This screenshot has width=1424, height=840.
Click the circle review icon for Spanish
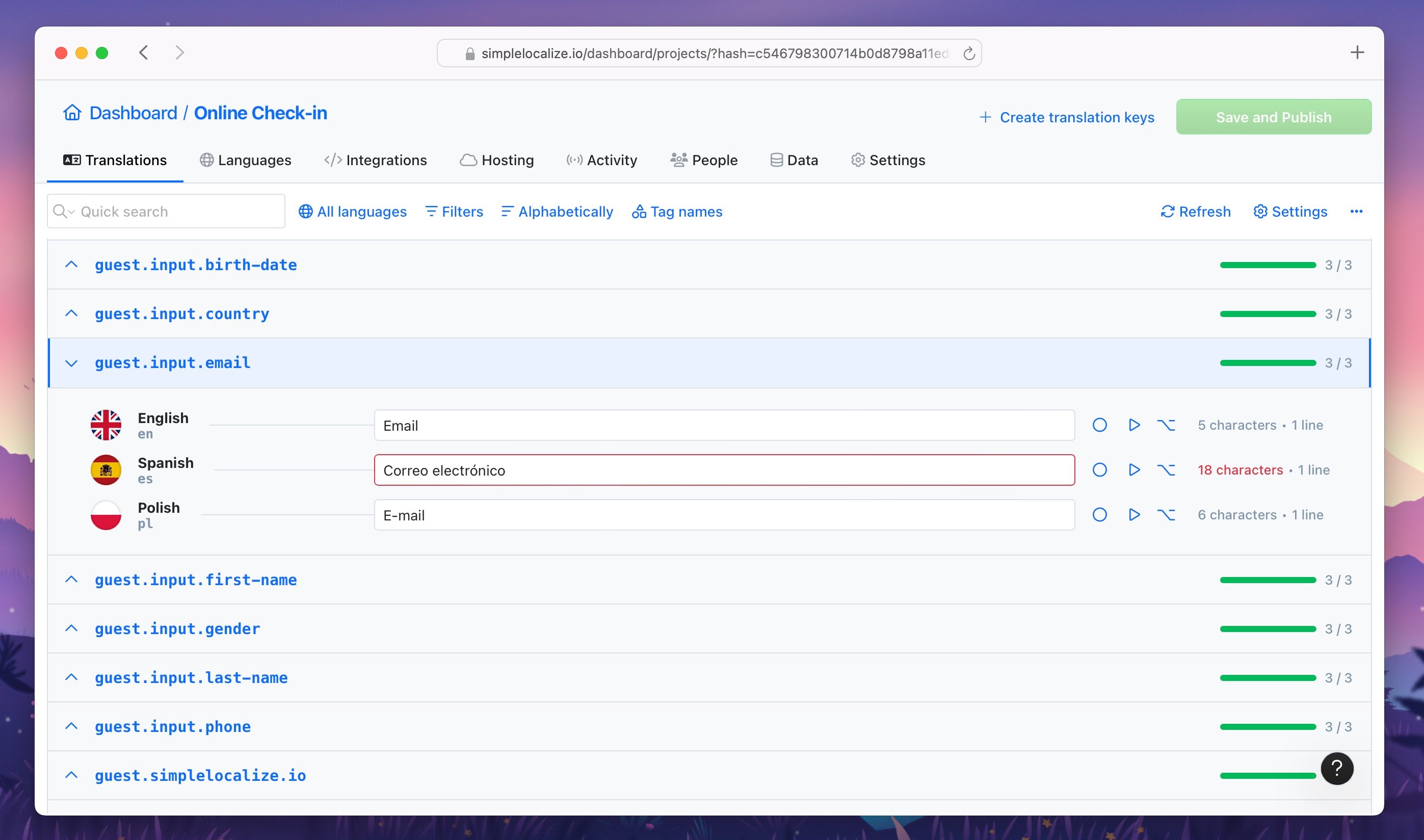(1099, 470)
